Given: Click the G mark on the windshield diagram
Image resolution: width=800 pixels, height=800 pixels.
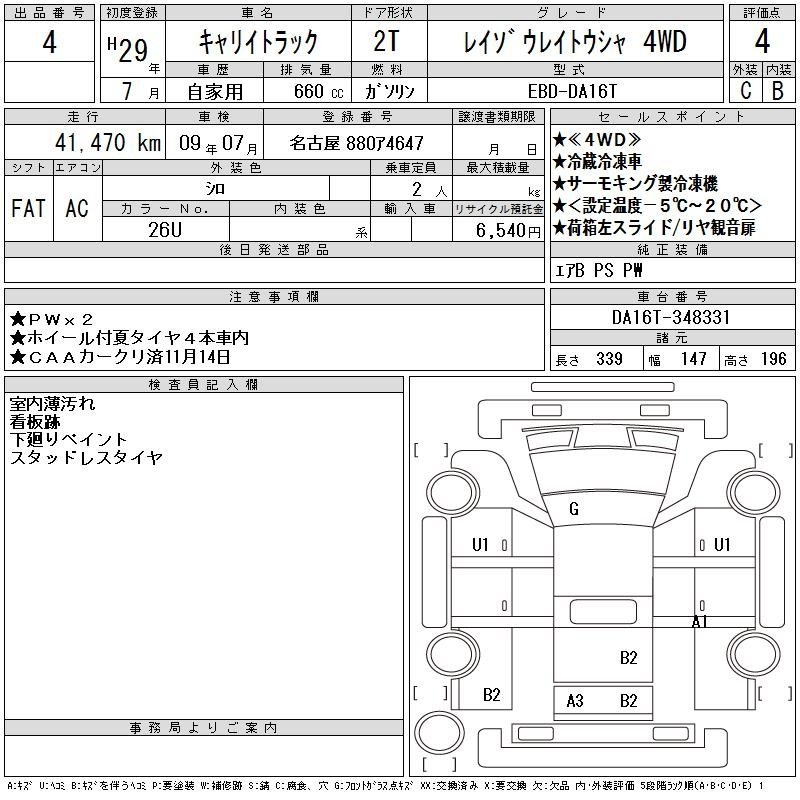Looking at the screenshot, I should point(573,509).
